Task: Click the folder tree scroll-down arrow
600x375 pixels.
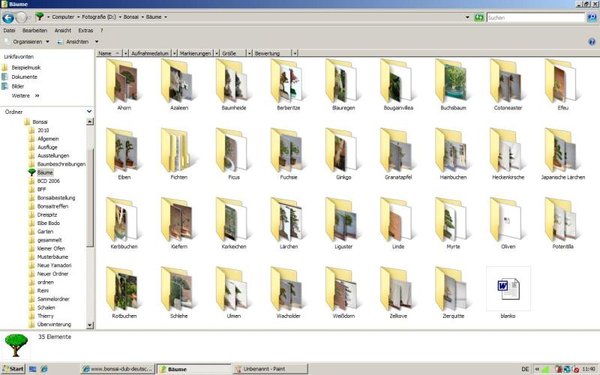Action: (x=90, y=325)
